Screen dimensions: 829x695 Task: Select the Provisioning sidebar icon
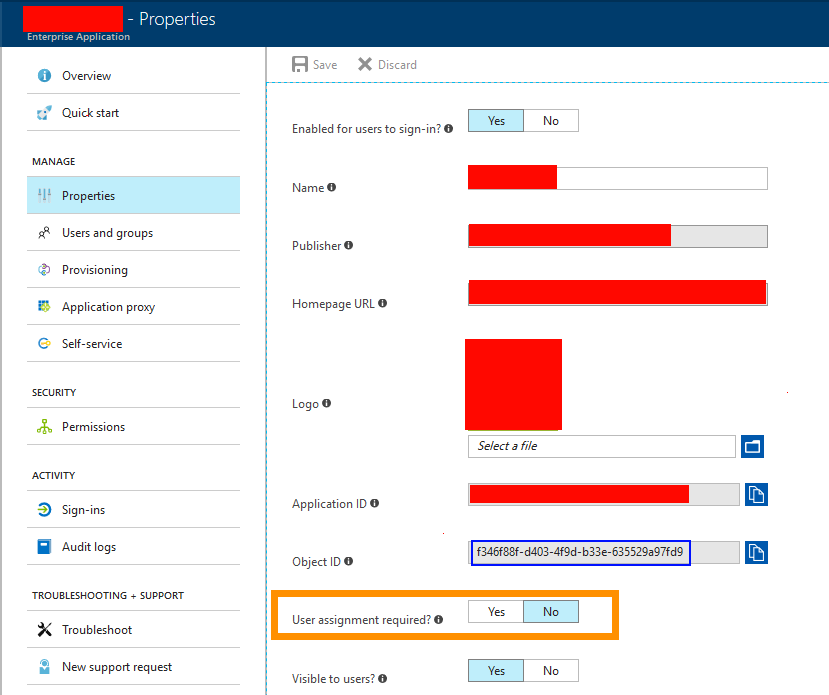42,269
